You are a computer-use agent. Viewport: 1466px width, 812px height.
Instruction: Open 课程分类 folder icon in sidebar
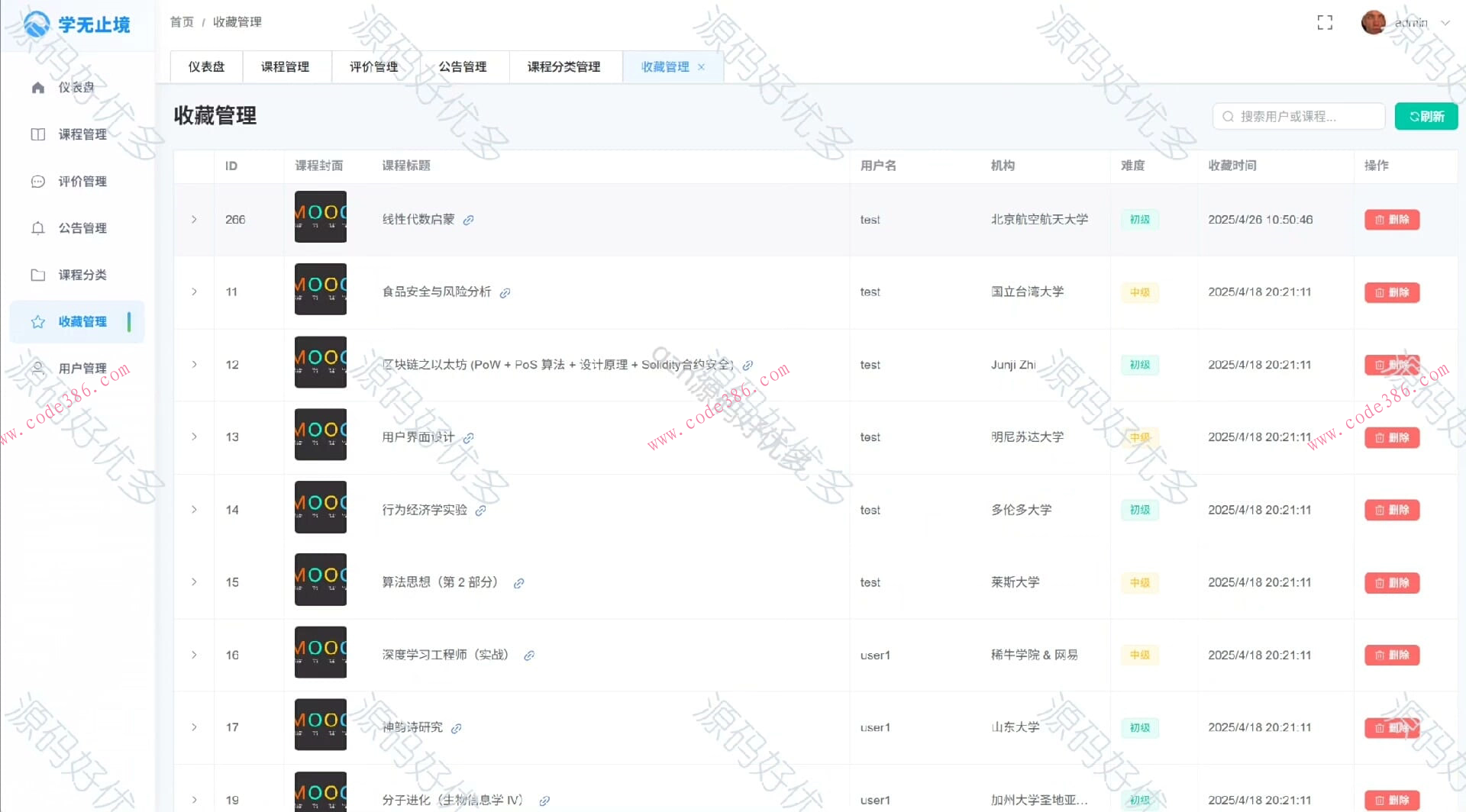[x=38, y=275]
